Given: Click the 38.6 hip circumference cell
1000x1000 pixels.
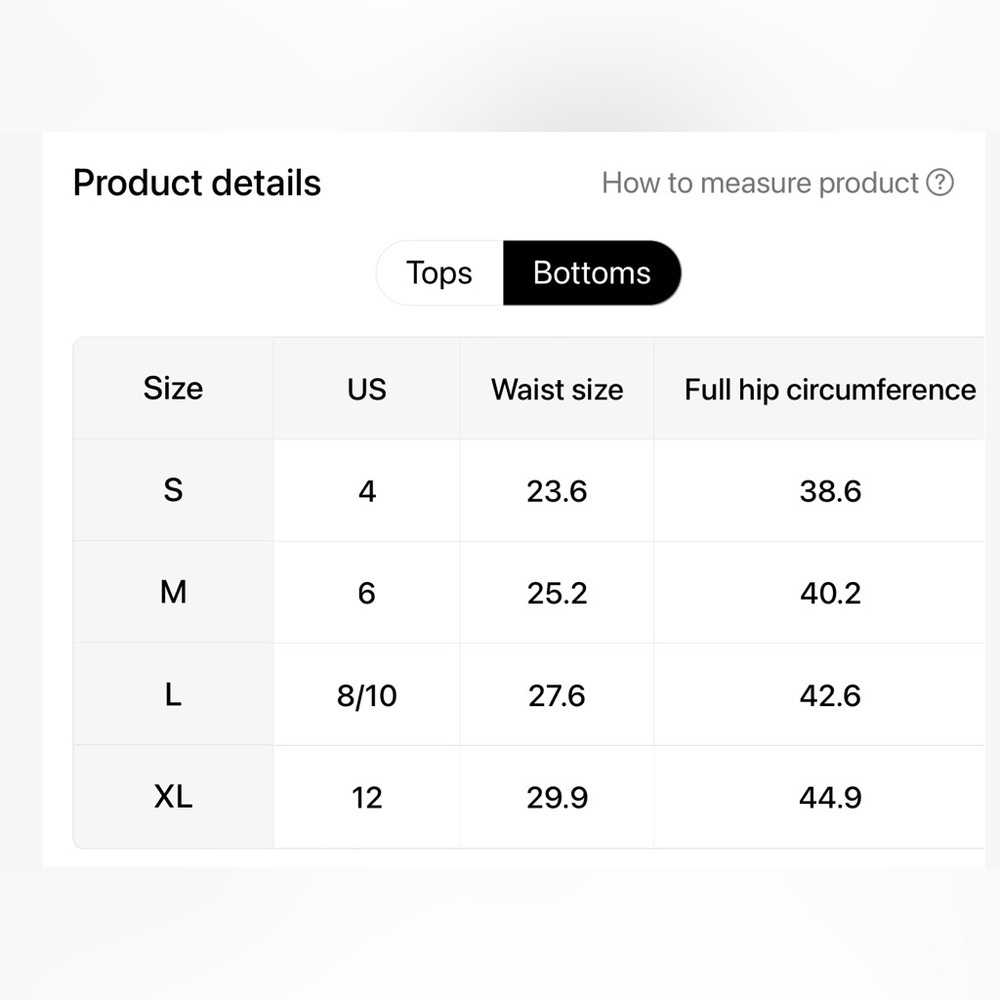Looking at the screenshot, I should tap(830, 490).
